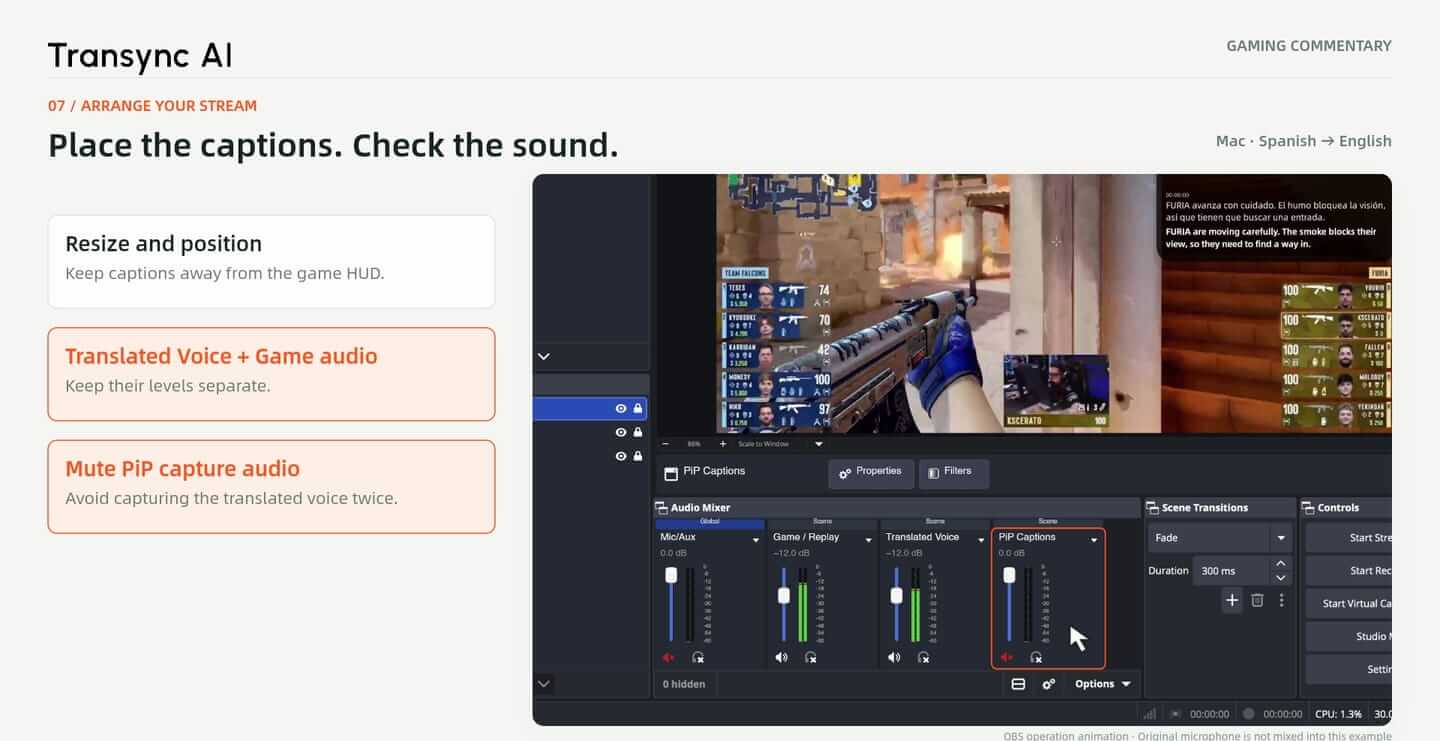This screenshot has width=1440, height=741.
Task: Click the Scene Transitions dock icon
Action: point(1153,507)
